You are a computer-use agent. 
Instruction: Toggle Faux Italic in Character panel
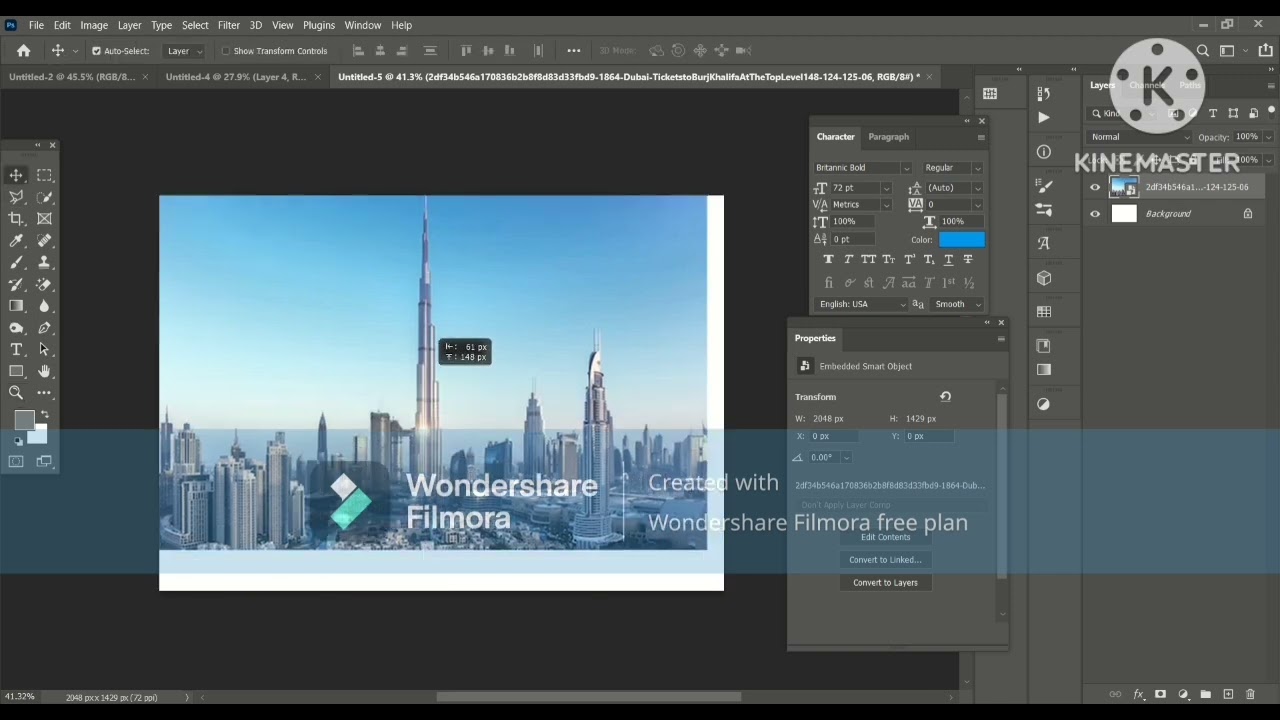849,260
